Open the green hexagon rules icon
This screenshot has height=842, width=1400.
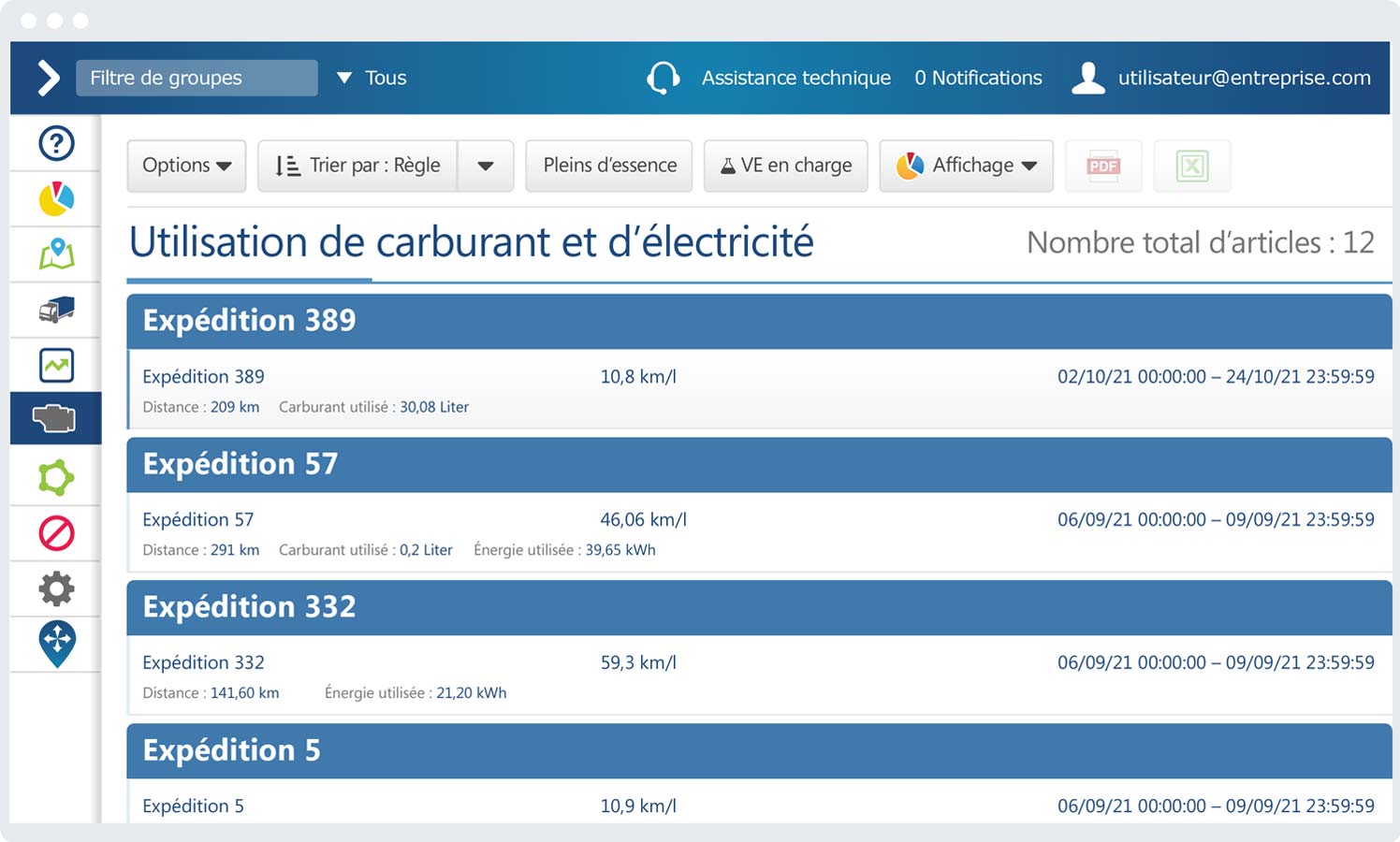(x=56, y=477)
